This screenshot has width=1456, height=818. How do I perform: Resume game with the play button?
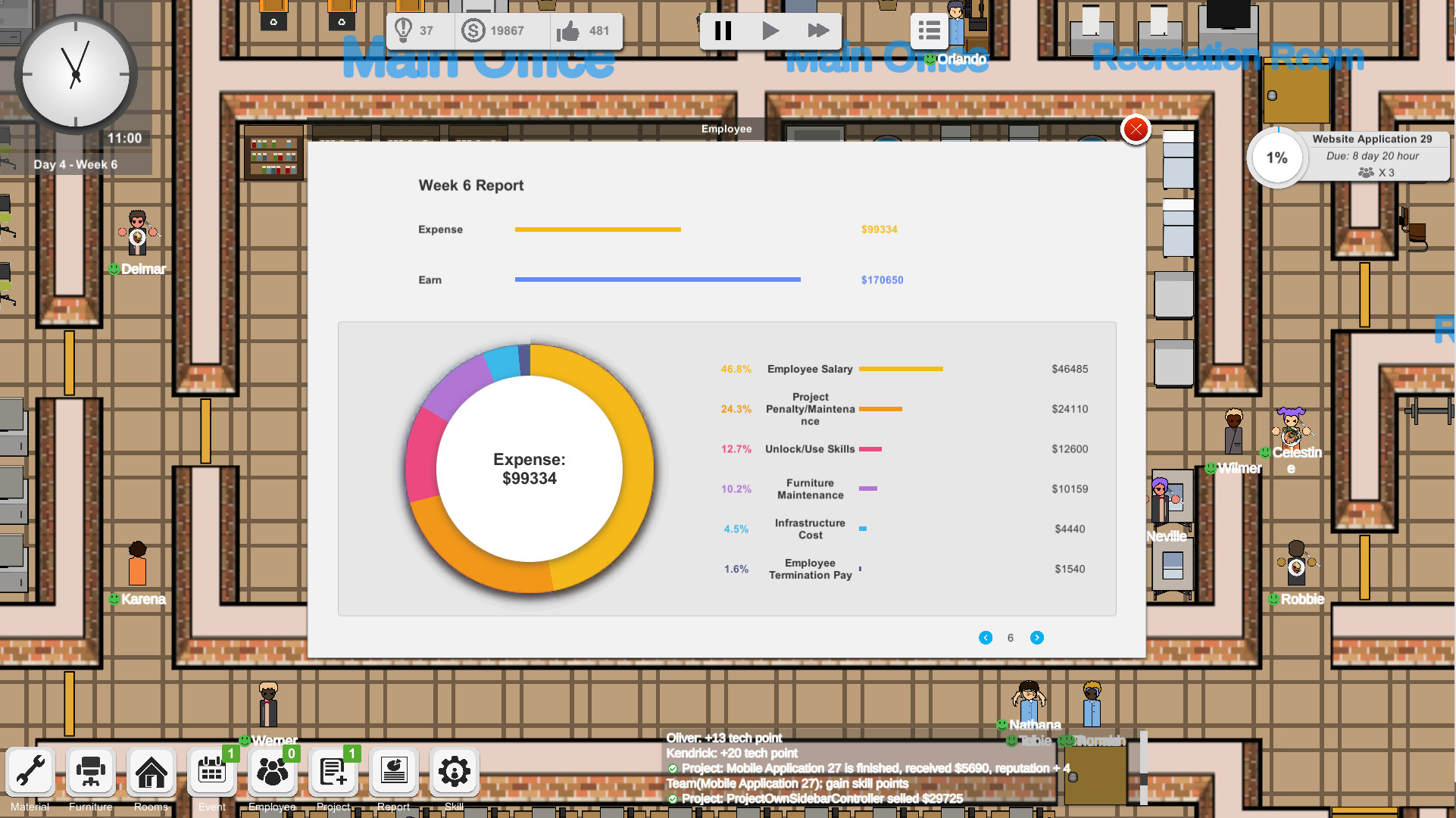[770, 30]
